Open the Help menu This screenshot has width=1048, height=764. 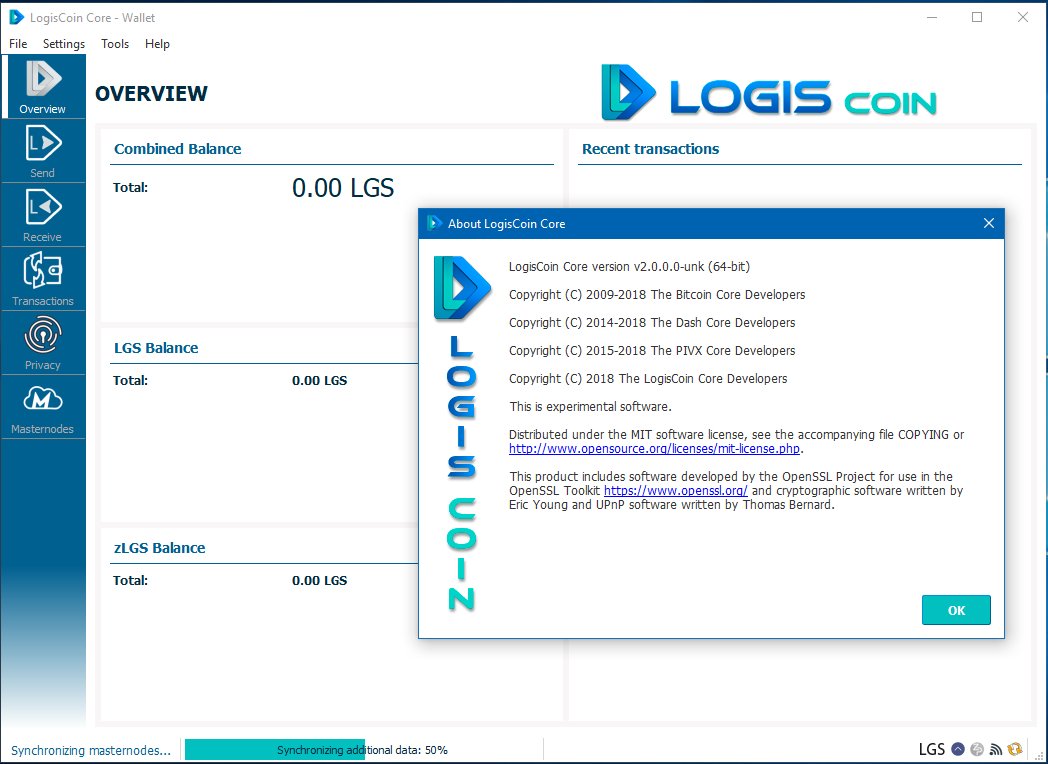157,43
